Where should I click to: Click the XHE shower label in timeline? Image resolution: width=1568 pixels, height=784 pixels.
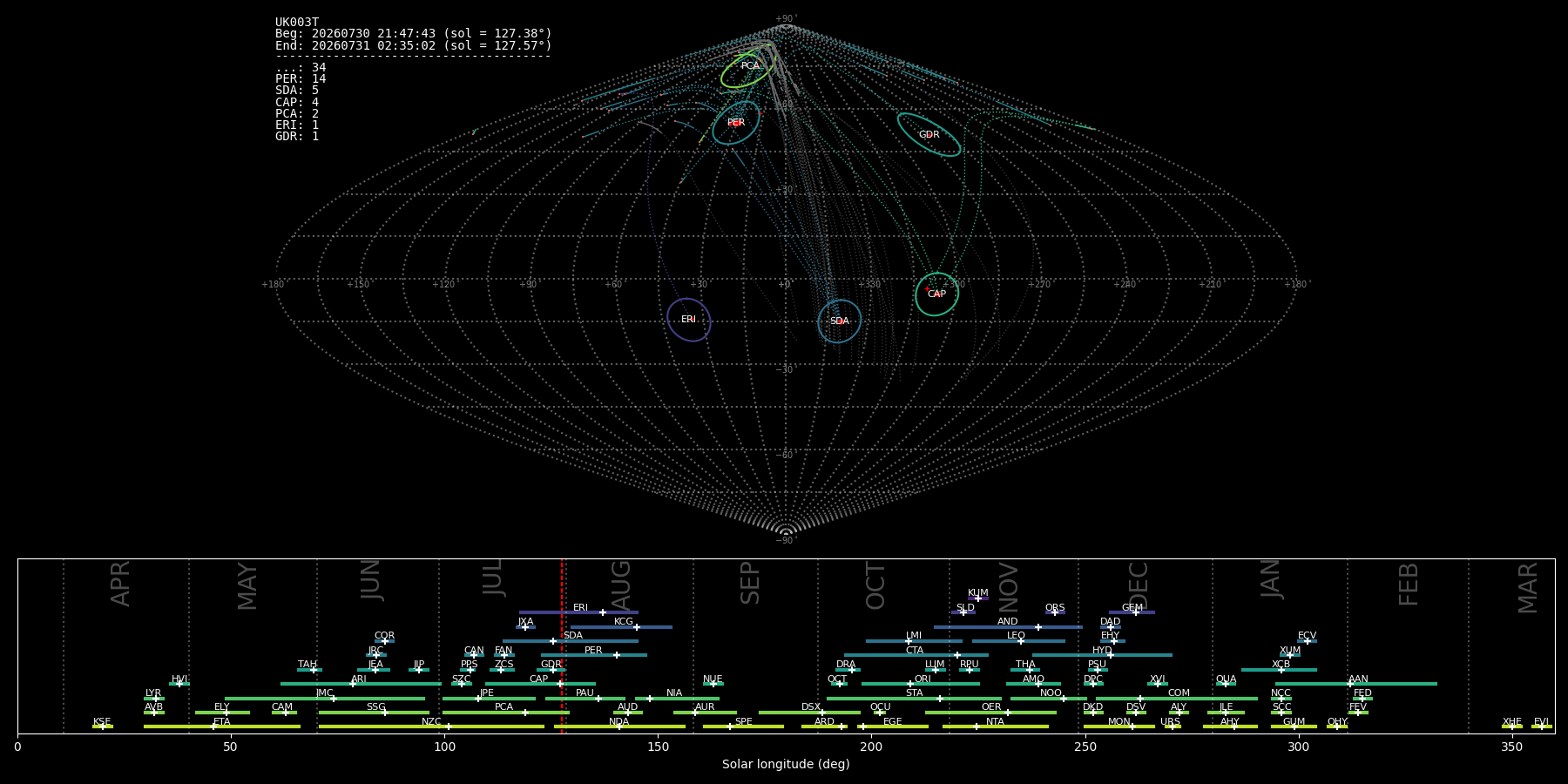pos(1511,722)
